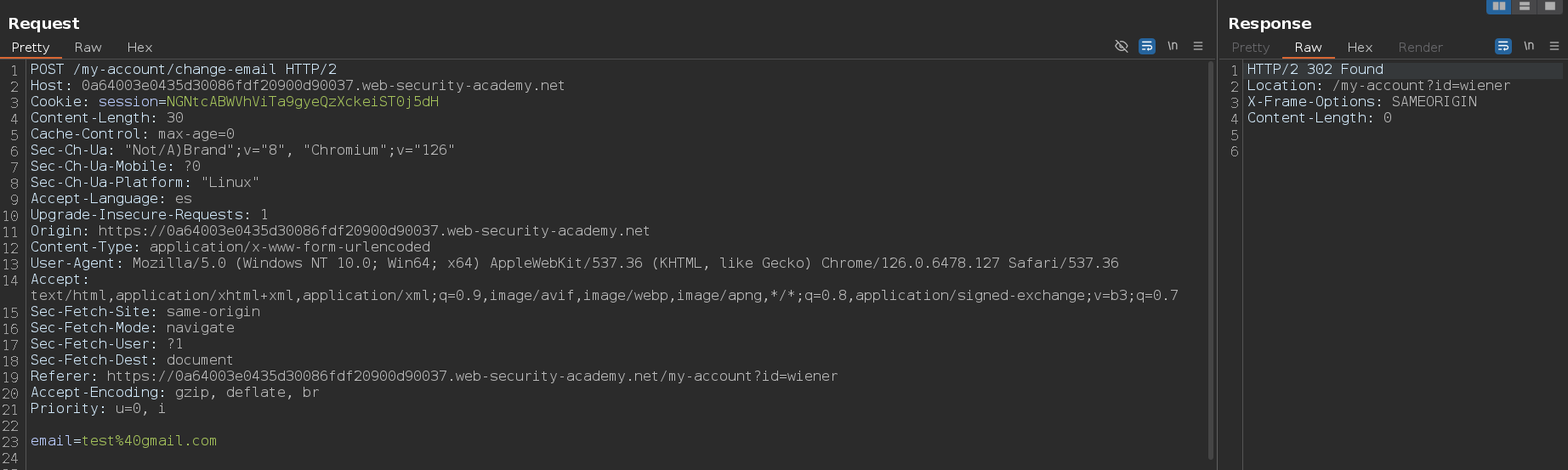Select the side-by-side layout icon

tap(1499, 6)
